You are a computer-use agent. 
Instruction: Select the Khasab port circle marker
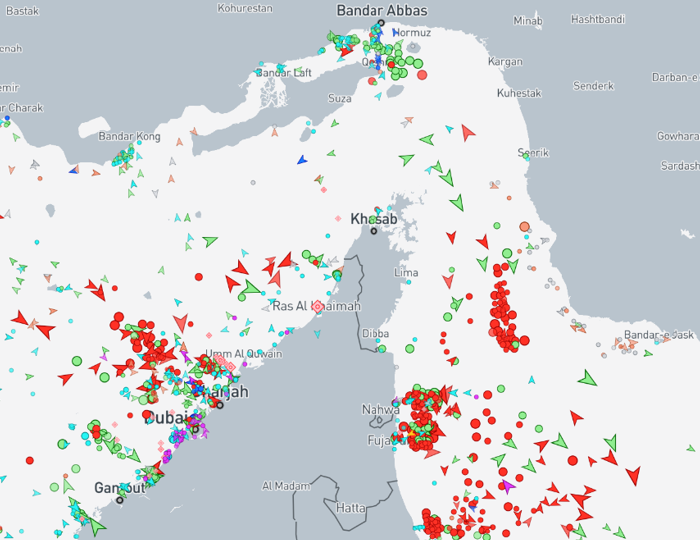(x=374, y=231)
